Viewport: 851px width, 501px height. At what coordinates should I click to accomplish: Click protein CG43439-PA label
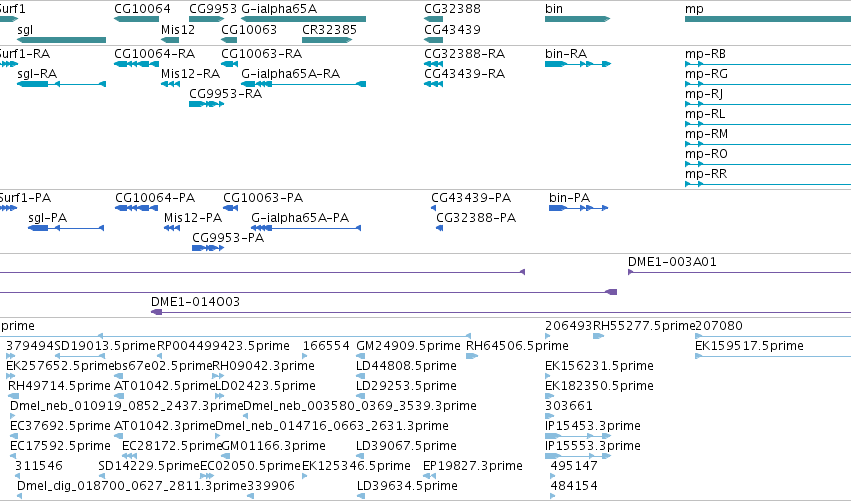point(471,198)
